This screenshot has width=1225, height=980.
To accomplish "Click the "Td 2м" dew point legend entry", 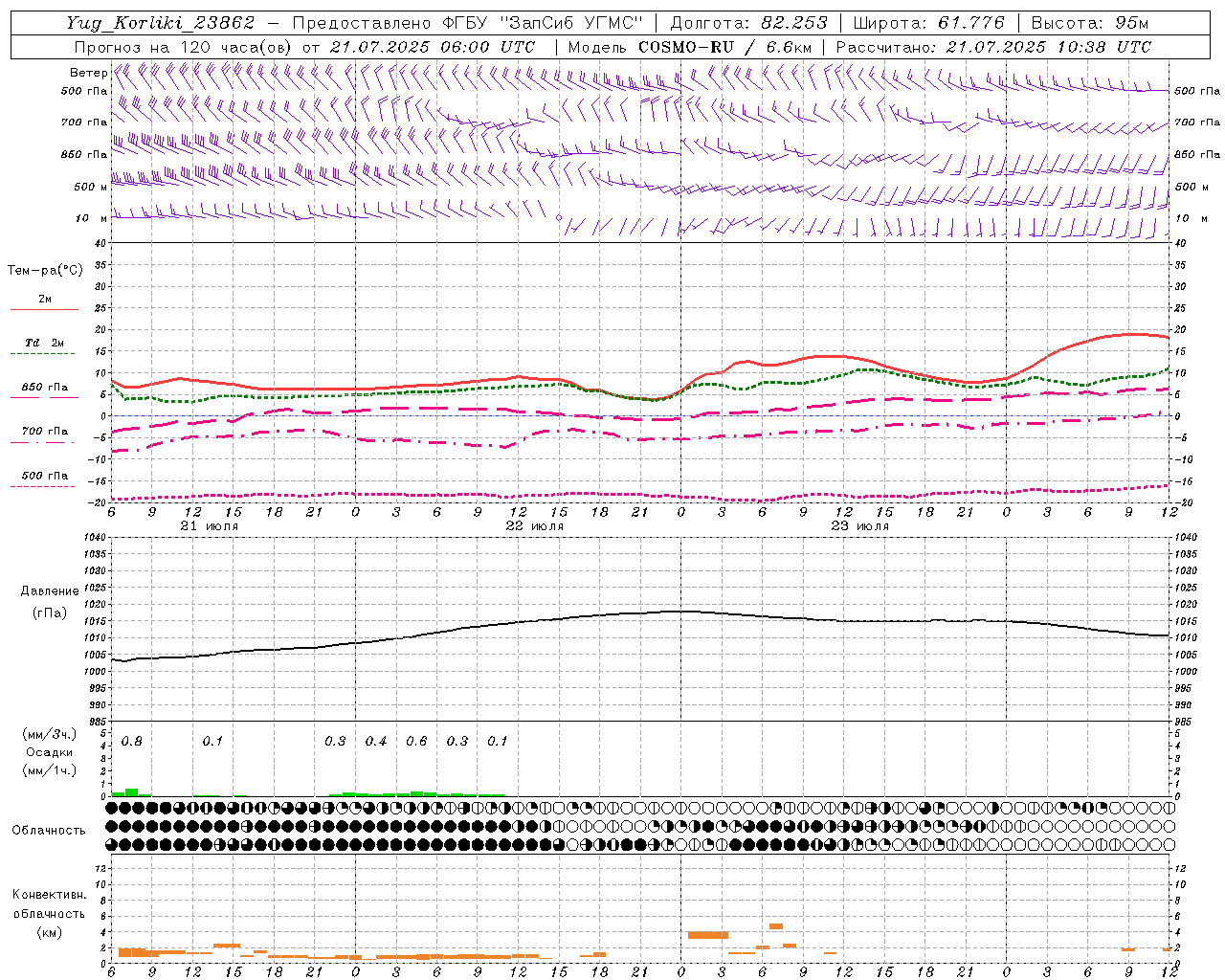I will click(45, 346).
